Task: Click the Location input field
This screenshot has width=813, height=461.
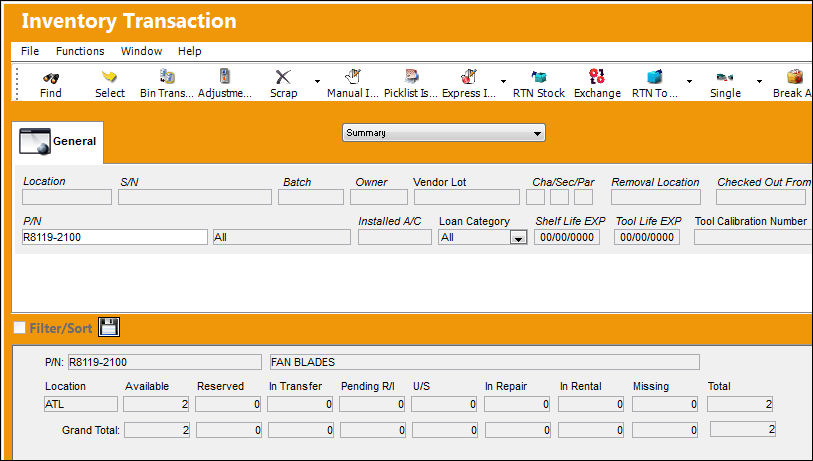Action: point(67,197)
